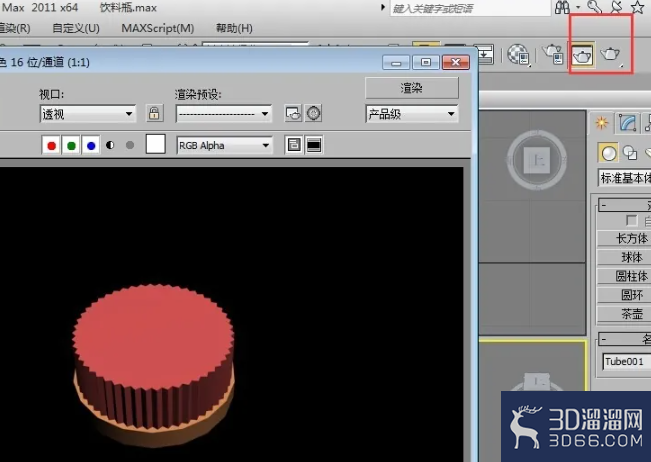Click the 饮料瓶.max file title text

pos(128,7)
